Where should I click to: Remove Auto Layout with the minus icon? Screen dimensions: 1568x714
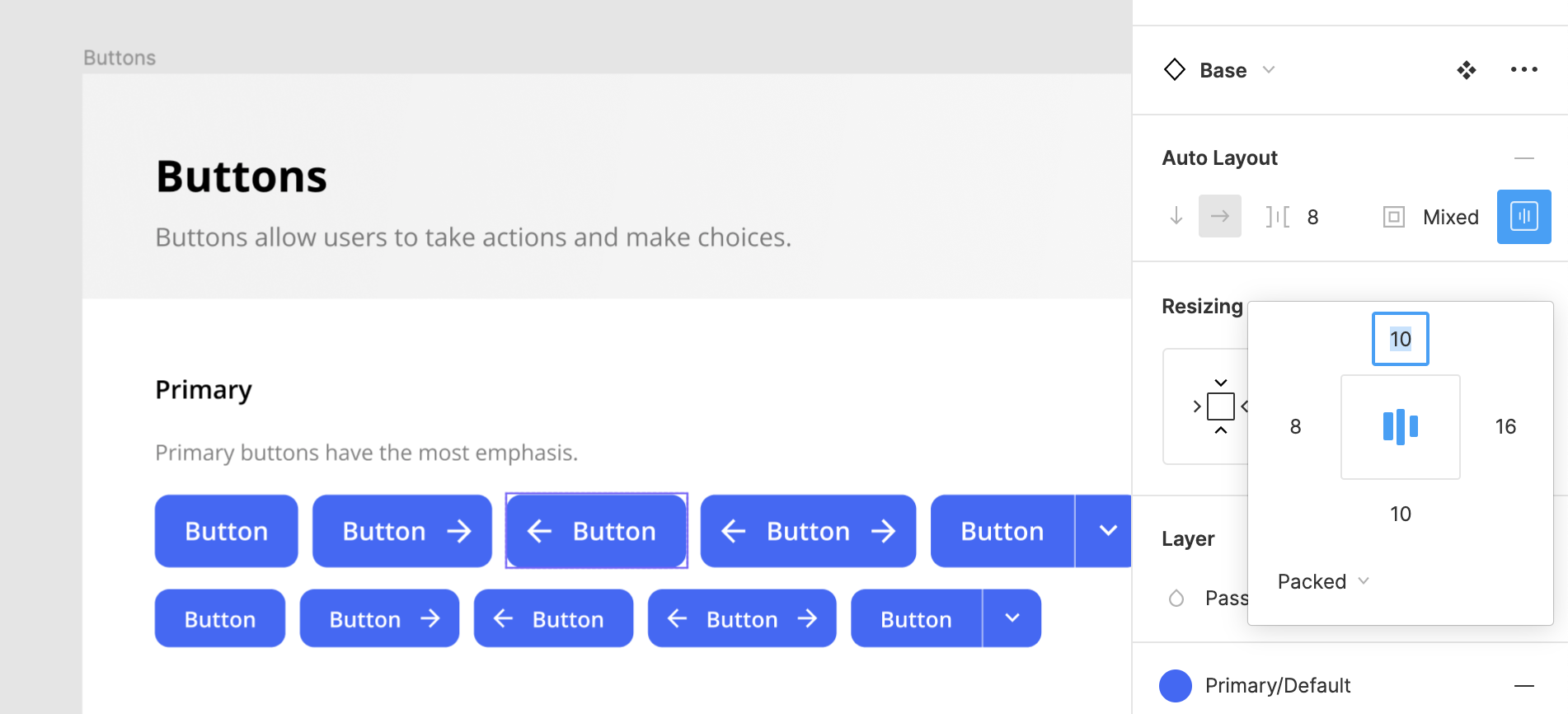[1523, 157]
